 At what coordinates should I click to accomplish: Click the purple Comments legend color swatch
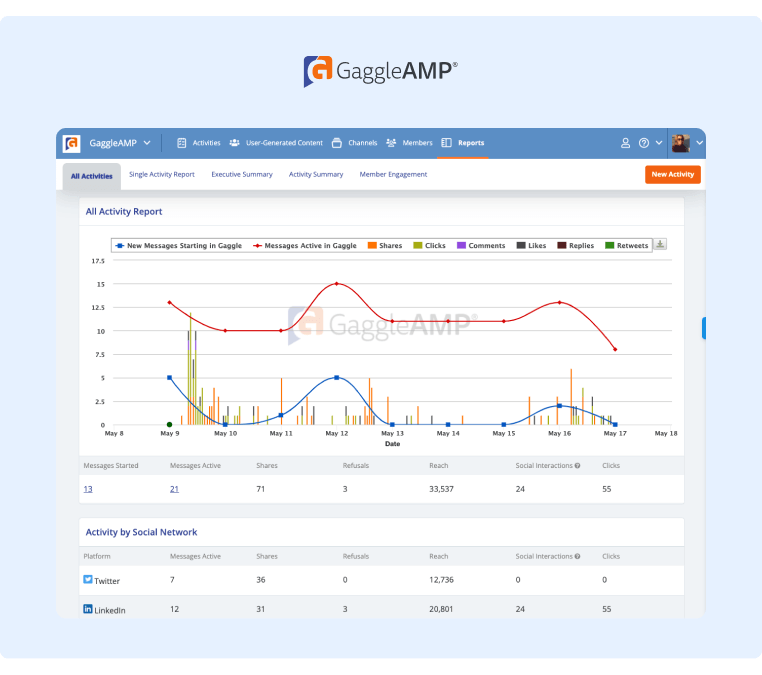click(x=462, y=245)
